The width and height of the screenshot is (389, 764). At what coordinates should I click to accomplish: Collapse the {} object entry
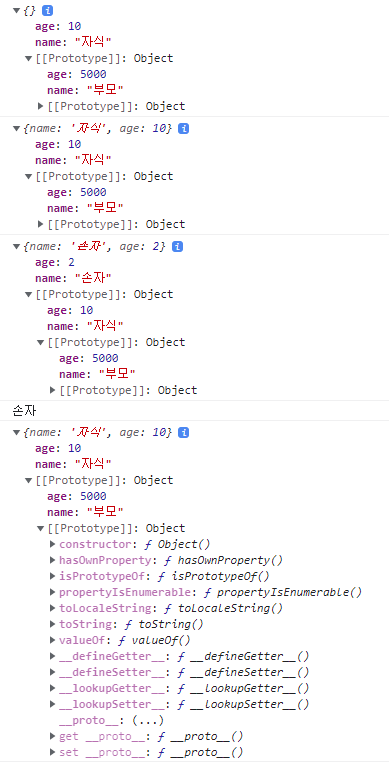point(16,10)
